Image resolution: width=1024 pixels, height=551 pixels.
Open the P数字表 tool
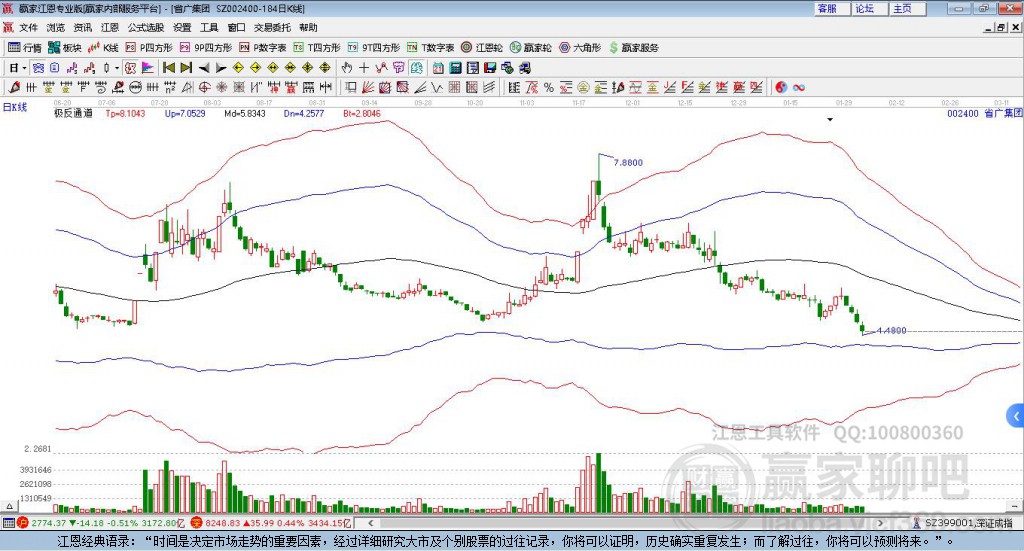click(x=263, y=48)
